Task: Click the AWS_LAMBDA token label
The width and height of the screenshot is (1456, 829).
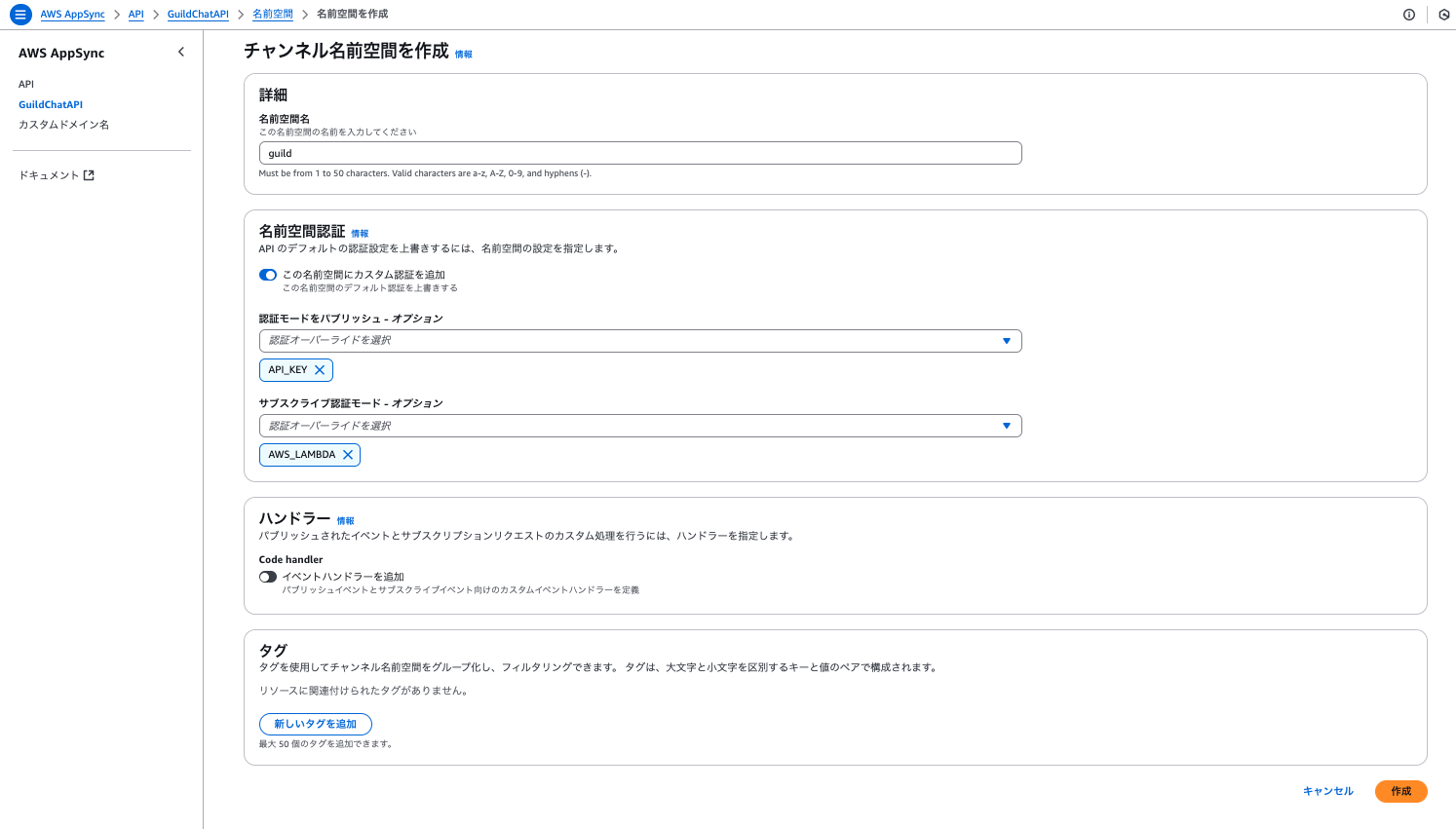Action: 302,455
